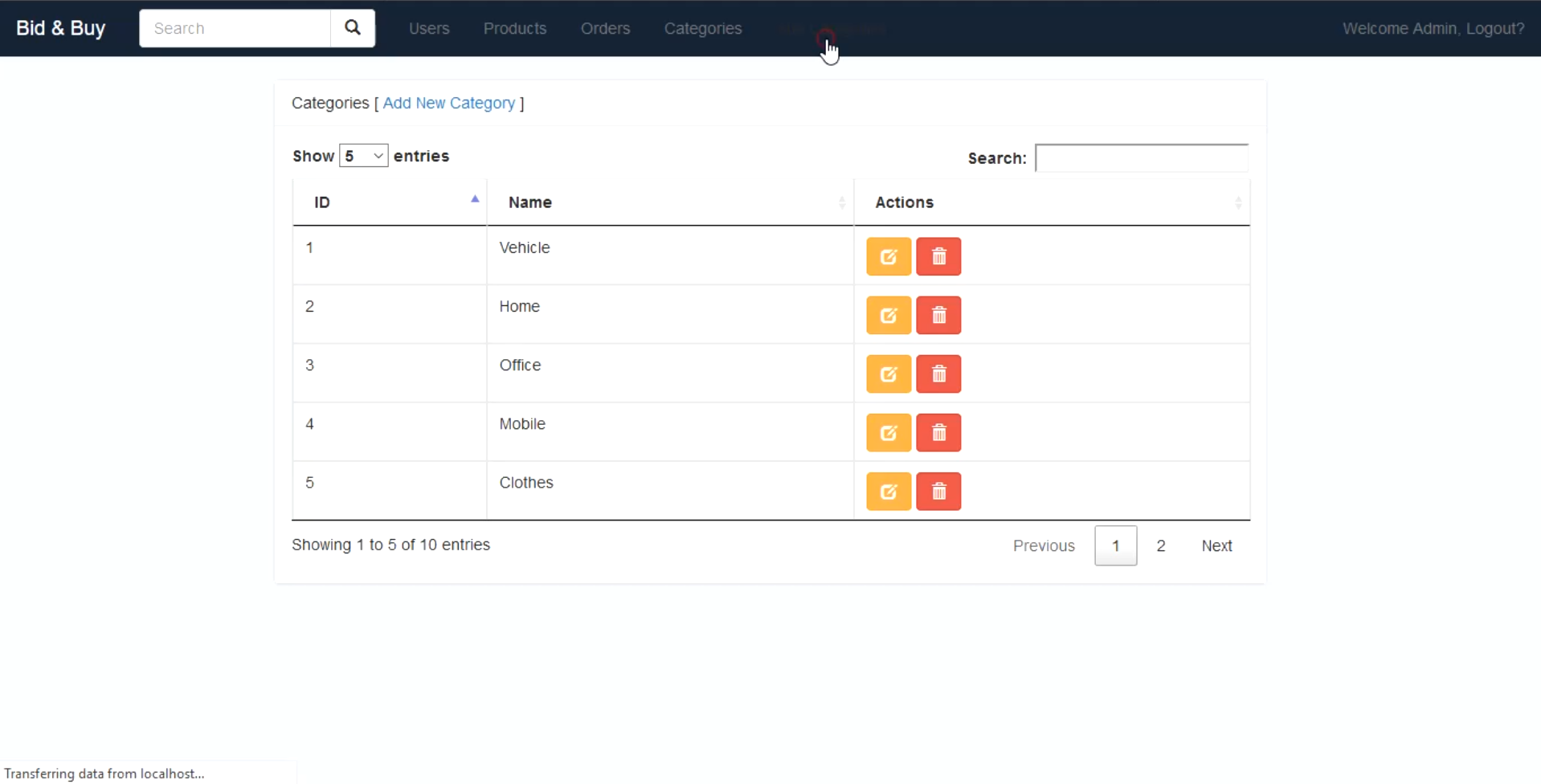Click the magnifier search button in navbar
1541x784 pixels.
pos(352,28)
